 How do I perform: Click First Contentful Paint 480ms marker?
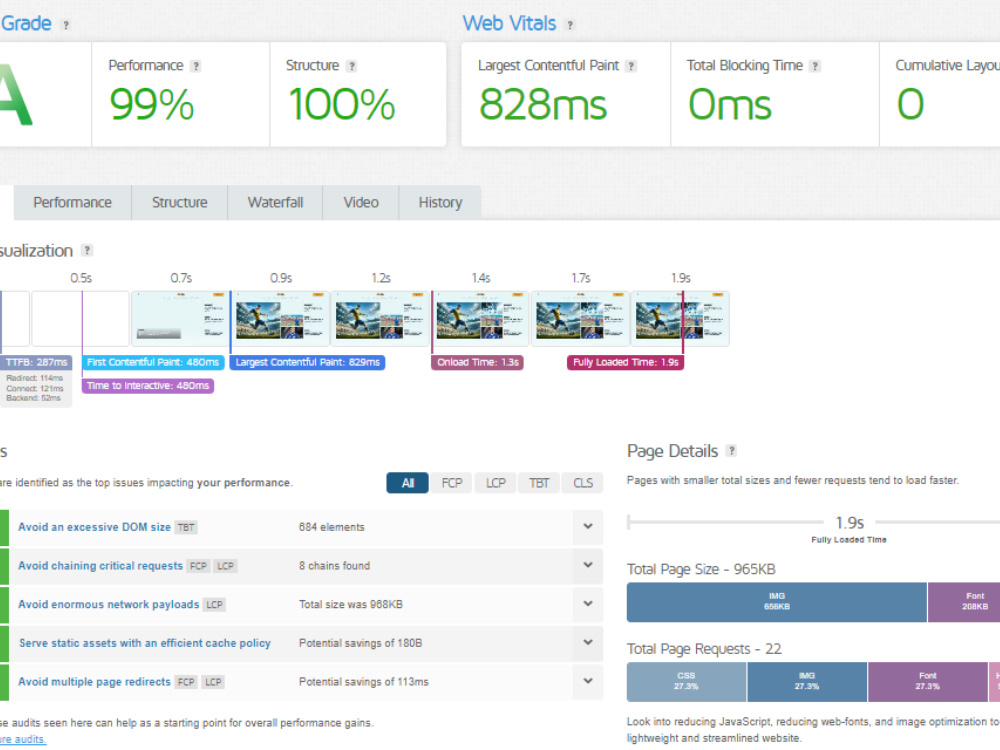pyautogui.click(x=153, y=362)
